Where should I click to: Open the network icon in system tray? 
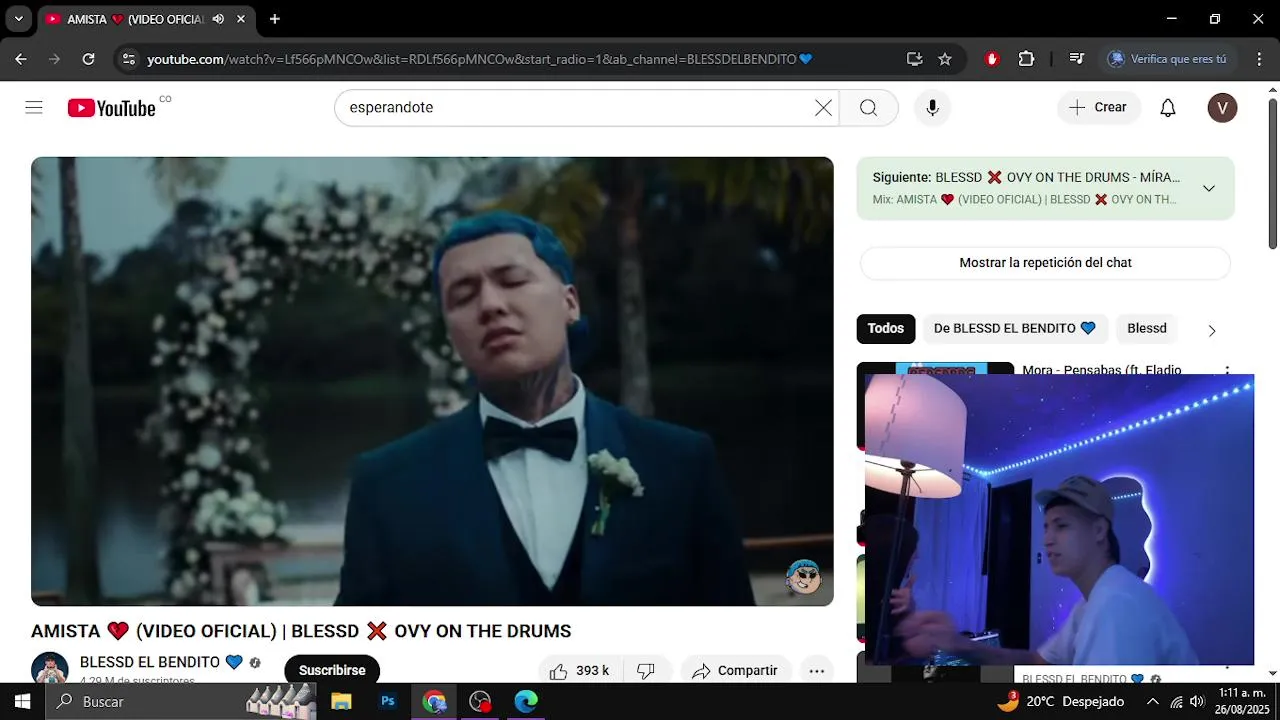coord(1176,701)
